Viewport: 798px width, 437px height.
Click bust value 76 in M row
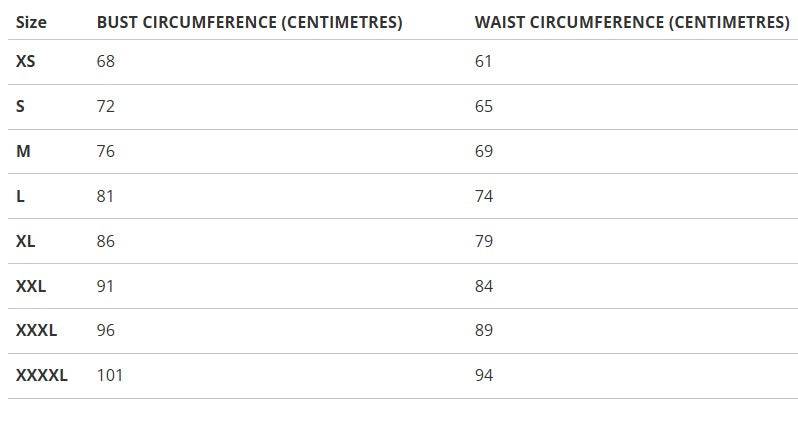(x=106, y=151)
